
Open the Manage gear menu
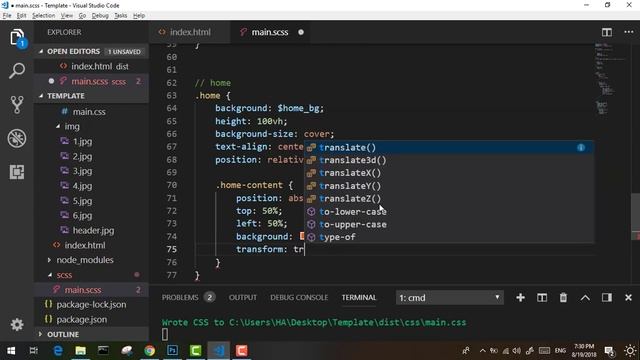(17, 324)
